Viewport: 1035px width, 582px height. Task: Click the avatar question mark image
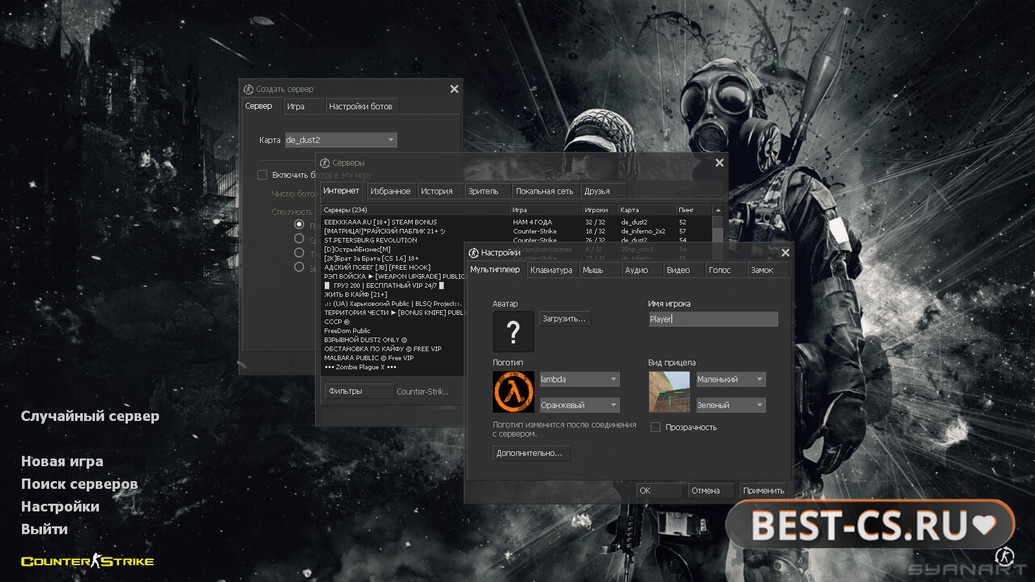point(513,331)
